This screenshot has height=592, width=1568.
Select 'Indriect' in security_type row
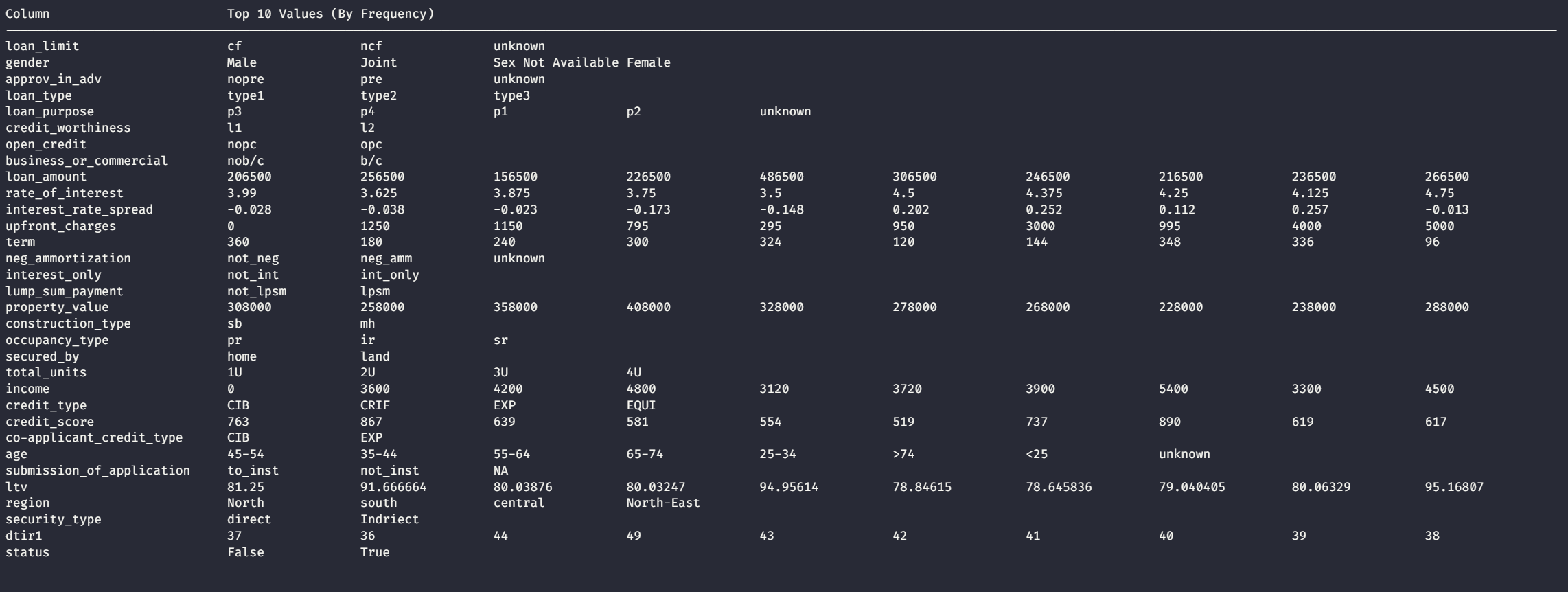(390, 519)
